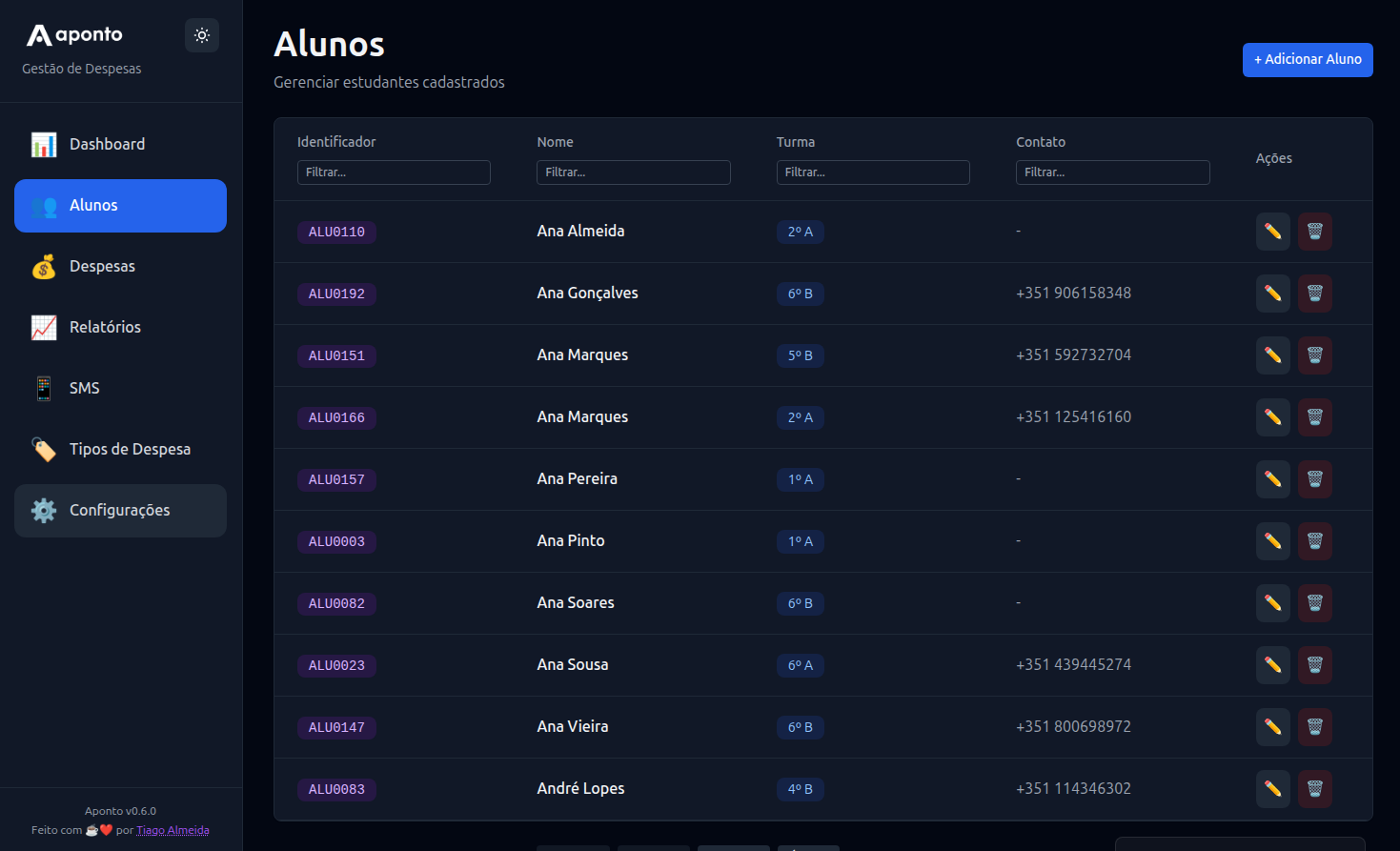Delete student Ana Gonçalves using trash icon
This screenshot has height=851, width=1400.
[1314, 294]
